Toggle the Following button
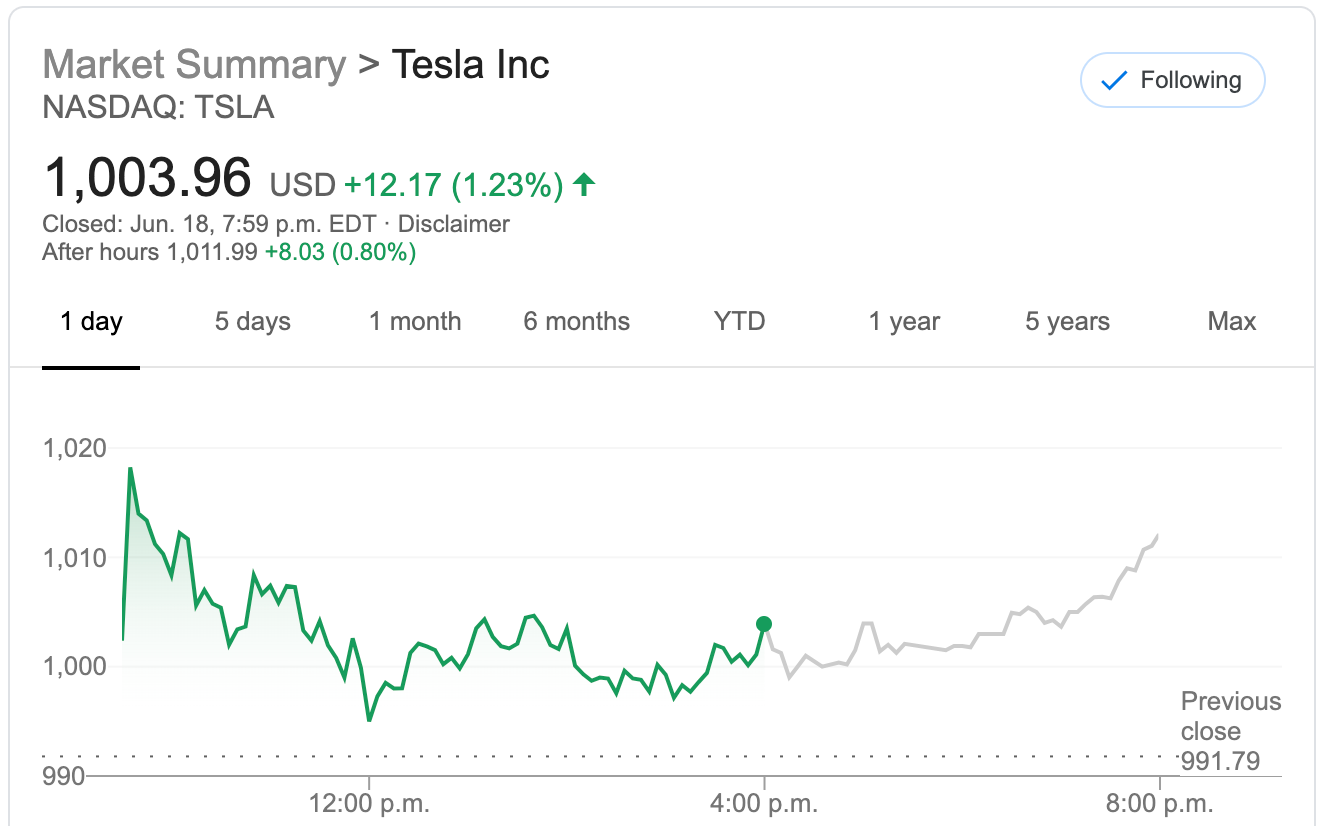 (1172, 81)
